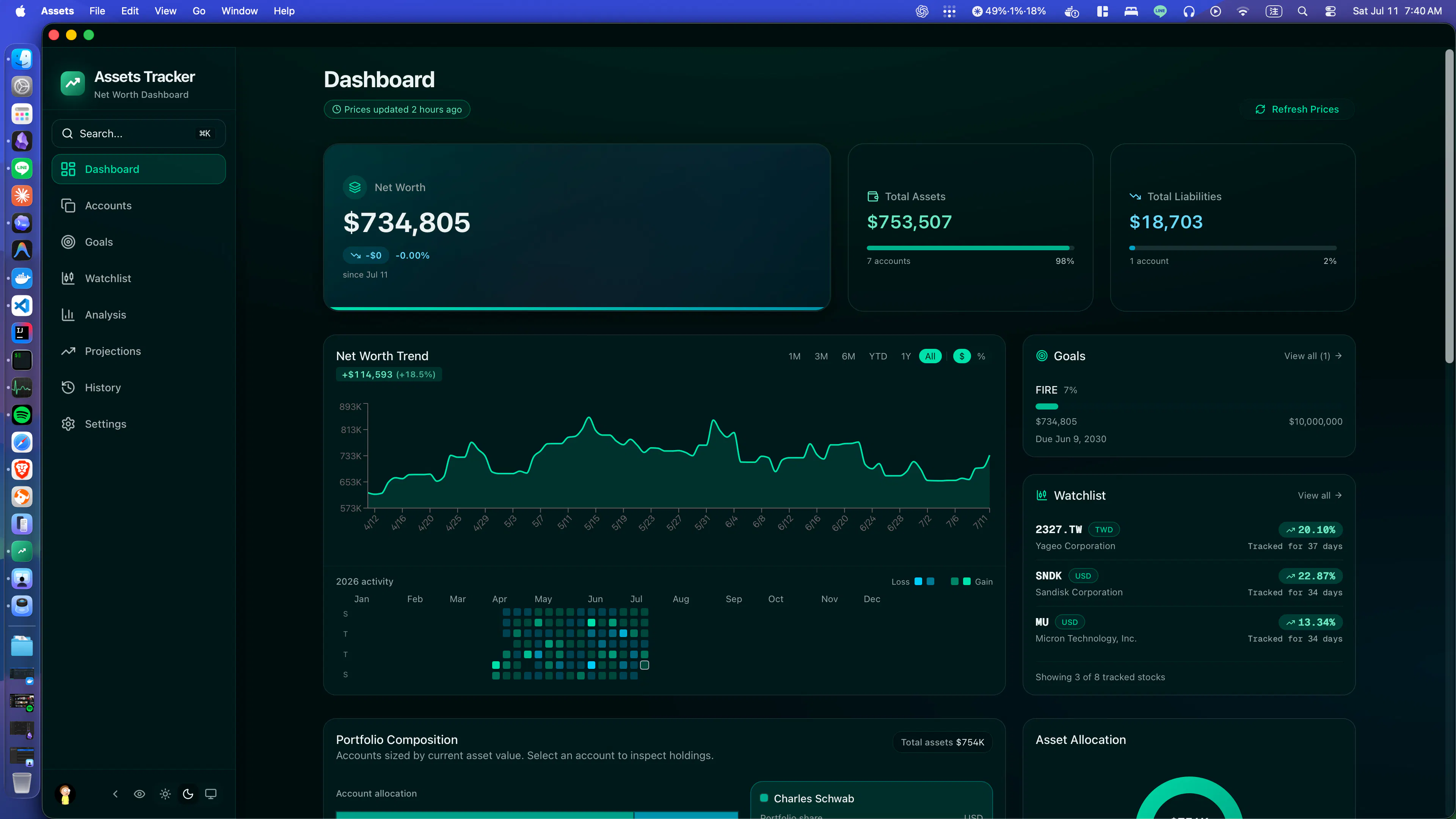Open Spotlight search in menu bar
This screenshot has width=1456, height=819.
(1302, 11)
